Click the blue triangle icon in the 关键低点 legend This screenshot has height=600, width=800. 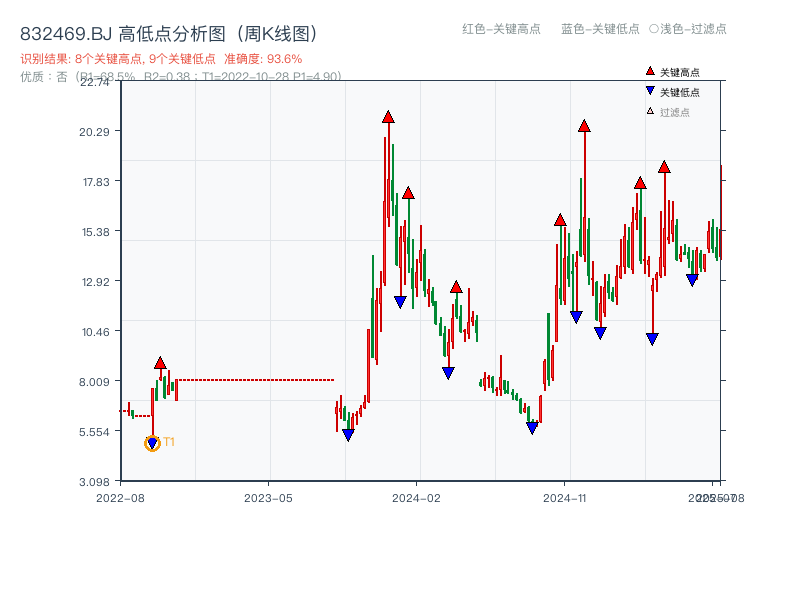click(650, 91)
